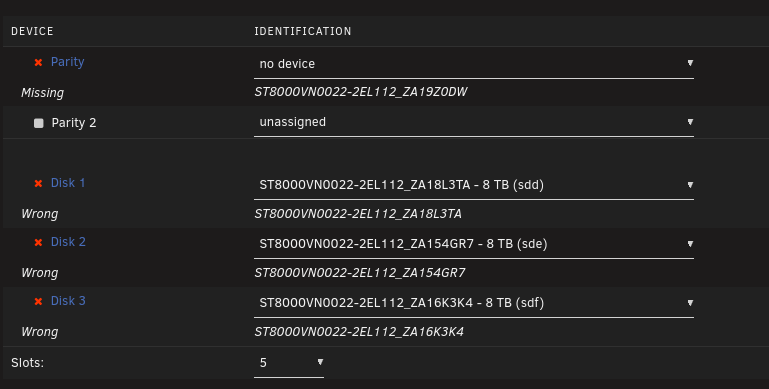This screenshot has width=769, height=389.
Task: Click the IDENTIFICATION column header
Action: click(x=303, y=31)
